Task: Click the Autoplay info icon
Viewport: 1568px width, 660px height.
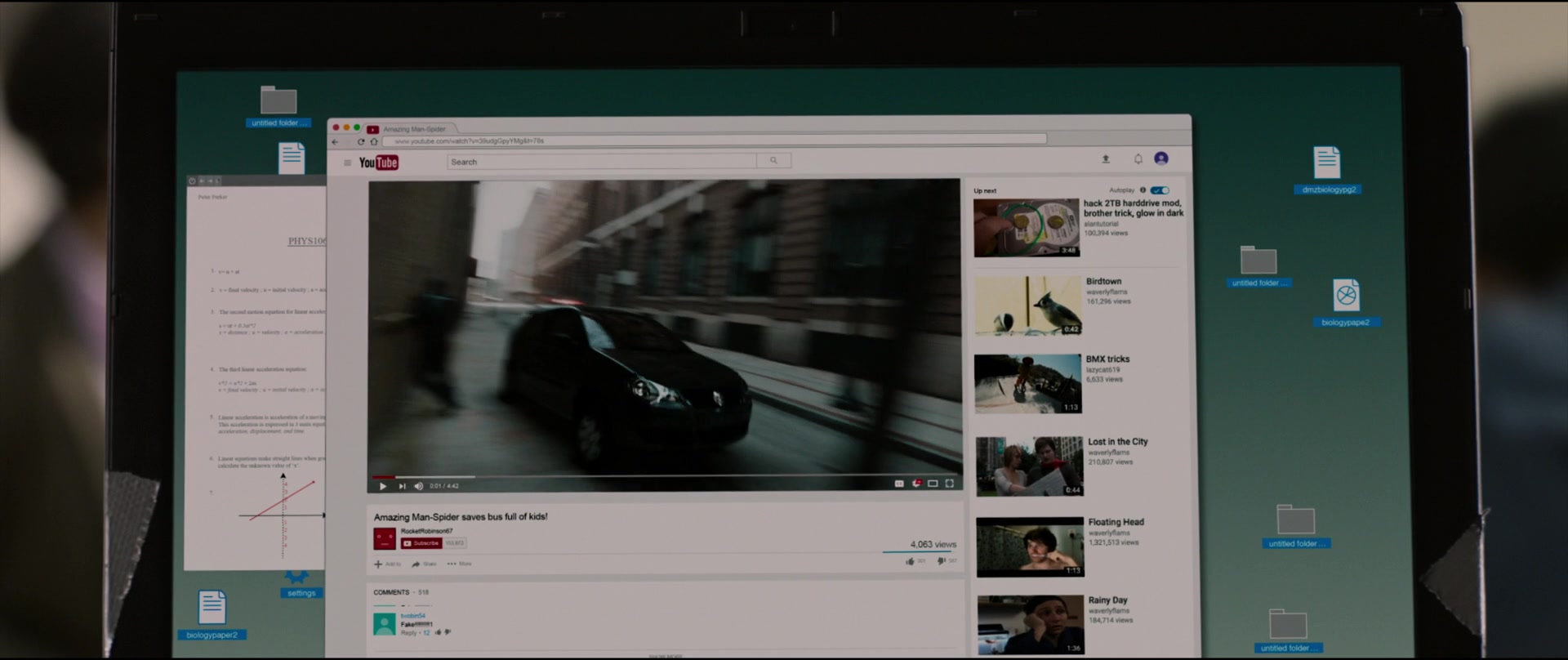Action: [x=1143, y=190]
